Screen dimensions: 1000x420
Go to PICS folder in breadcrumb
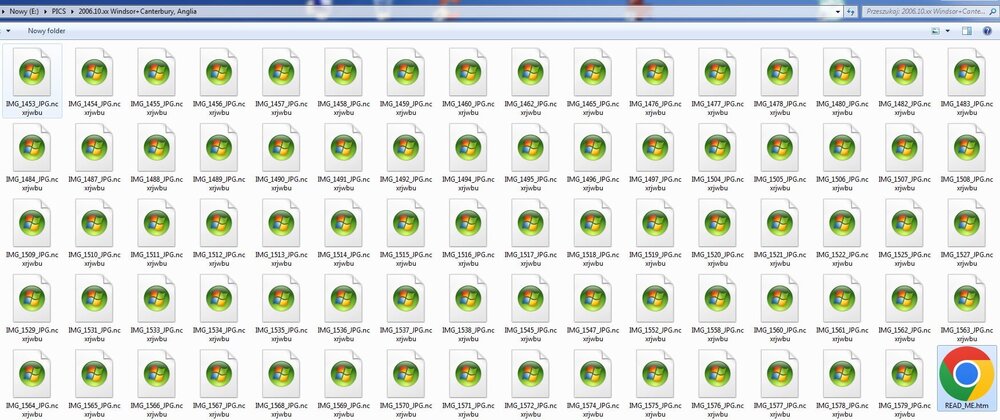(61, 11)
